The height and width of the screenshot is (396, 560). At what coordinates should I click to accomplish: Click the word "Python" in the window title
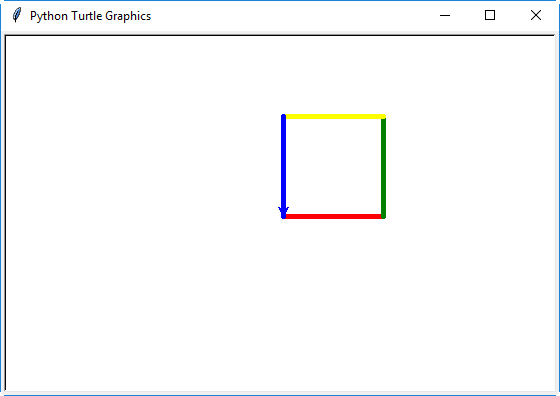click(49, 16)
